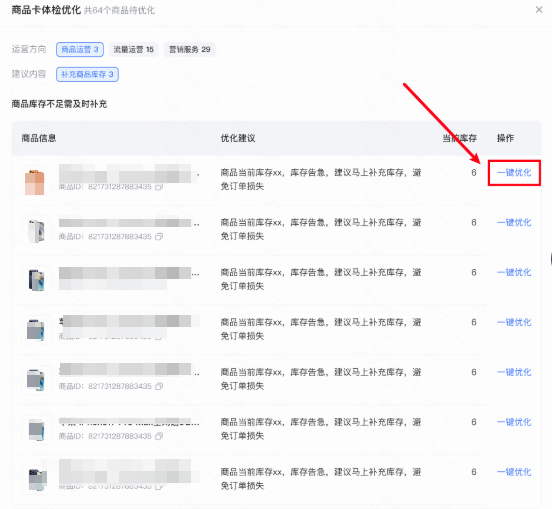
Task: Click 一键优化 for the orange package product
Action: point(514,172)
